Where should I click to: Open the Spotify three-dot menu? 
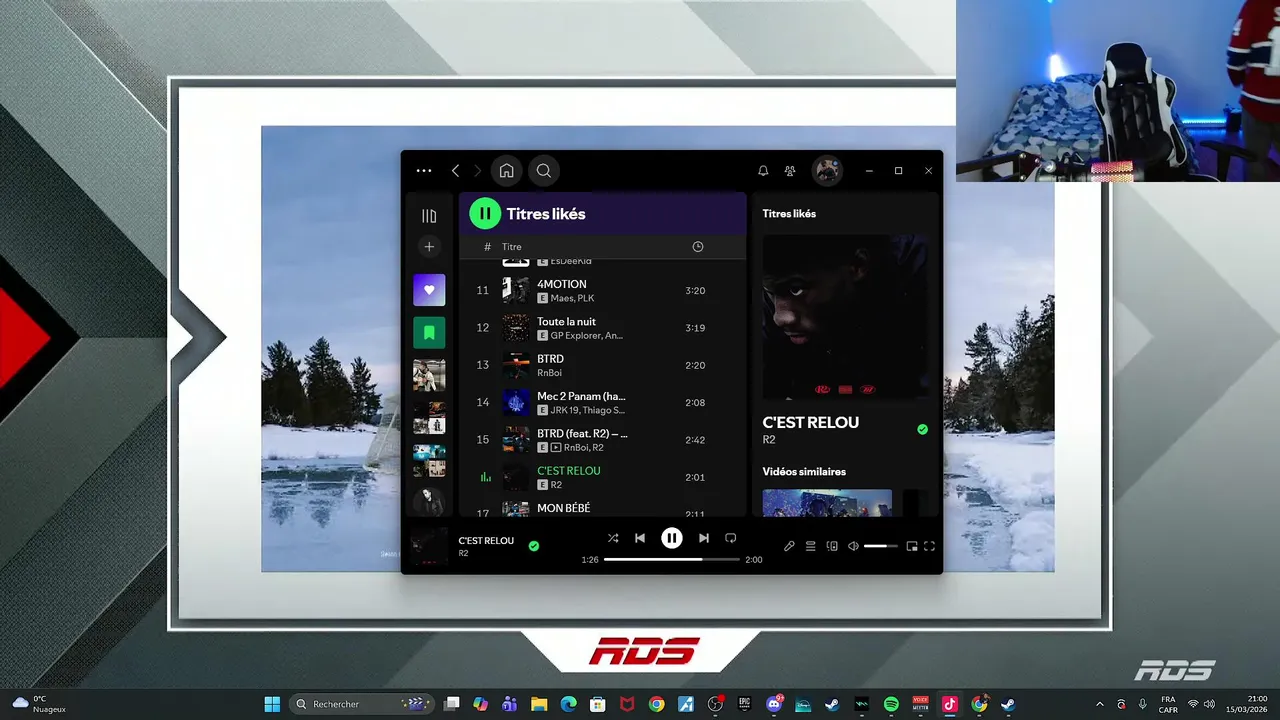pos(424,171)
